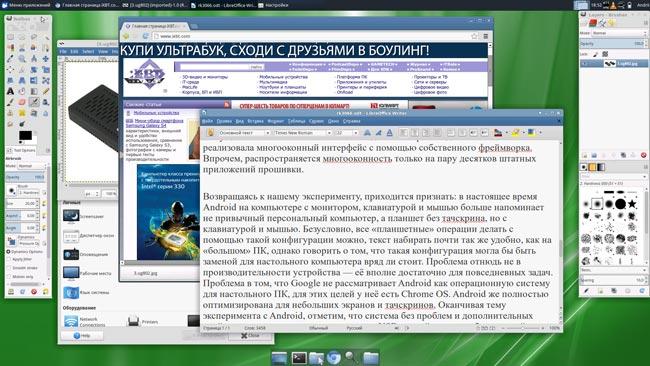Open Mode dropdown in Layers panel
The width and height of the screenshot is (650, 366).
619,33
